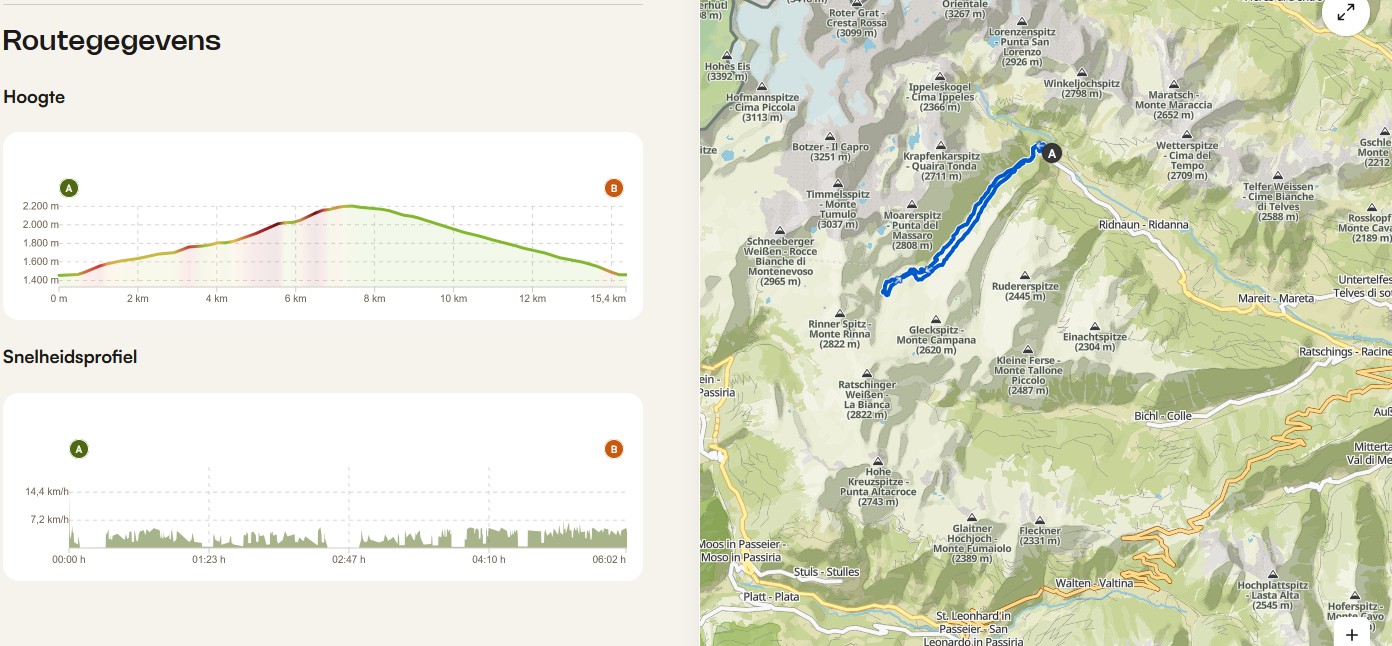
Task: Zoom in with the map plus button
Action: pyautogui.click(x=1351, y=634)
